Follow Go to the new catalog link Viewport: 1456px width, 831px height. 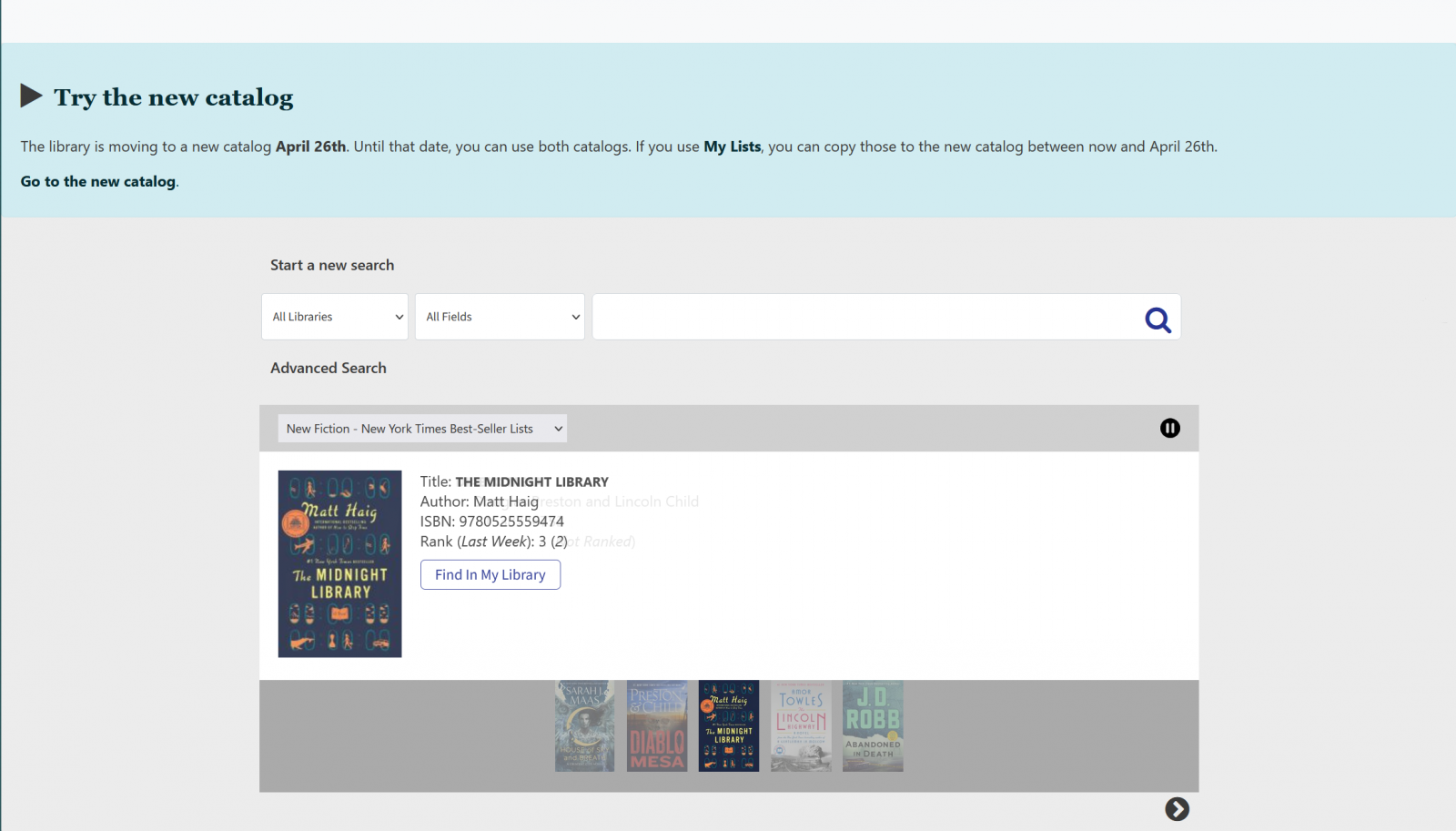pyautogui.click(x=98, y=181)
